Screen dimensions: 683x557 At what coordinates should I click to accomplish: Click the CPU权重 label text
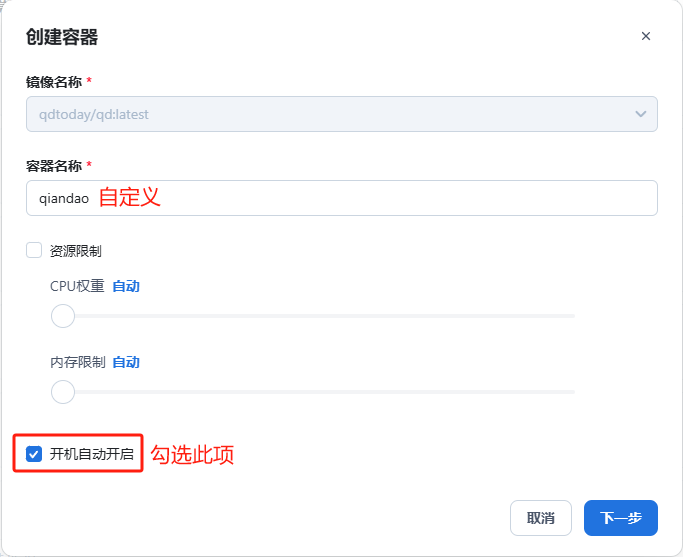pos(77,286)
